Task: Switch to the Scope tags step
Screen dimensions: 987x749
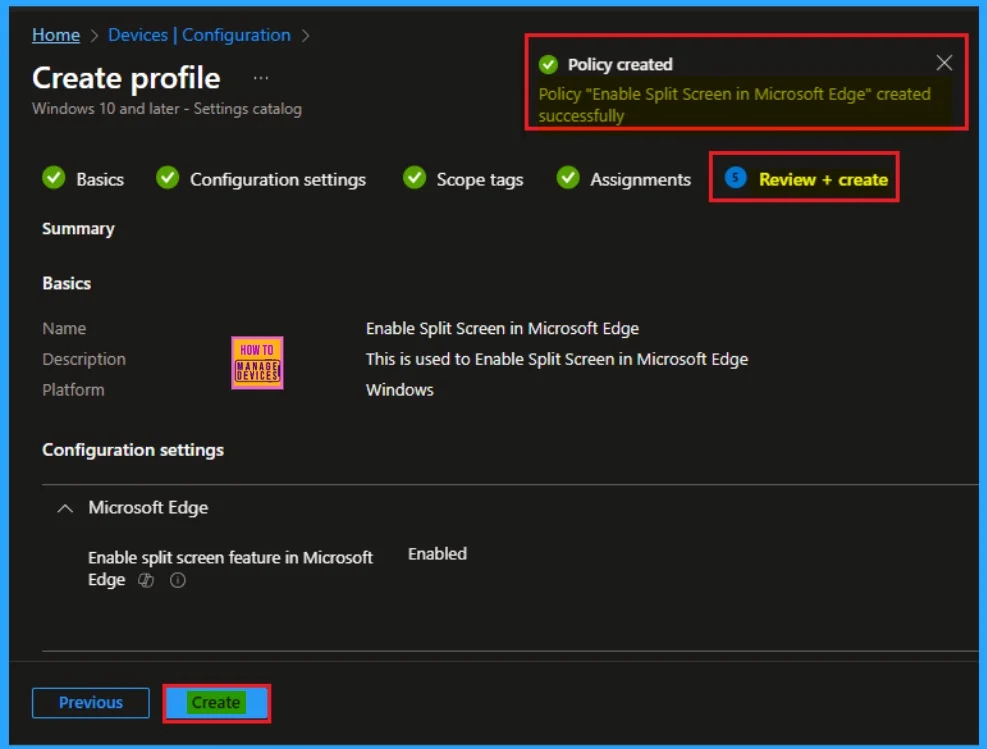Action: (480, 179)
